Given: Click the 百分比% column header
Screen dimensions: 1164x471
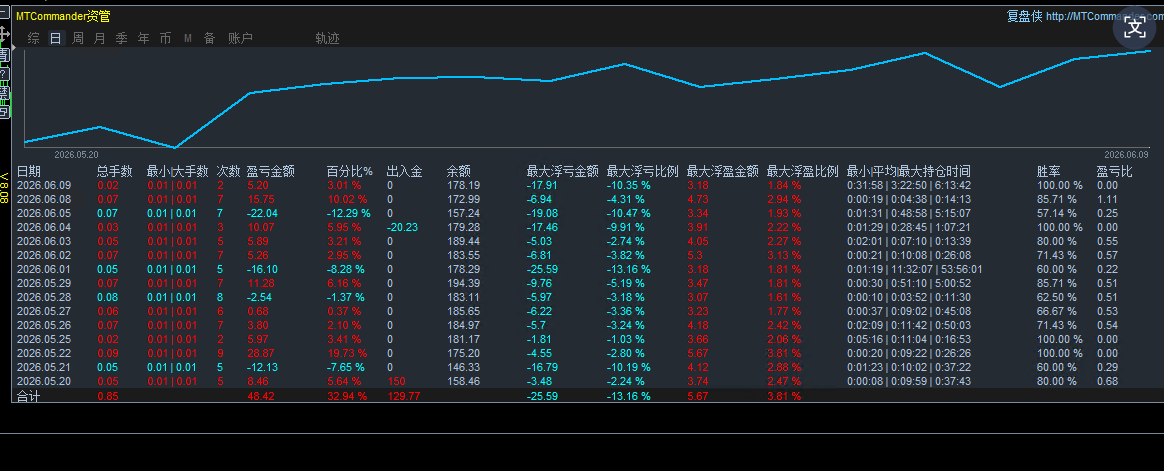Looking at the screenshot, I should 350,172.
